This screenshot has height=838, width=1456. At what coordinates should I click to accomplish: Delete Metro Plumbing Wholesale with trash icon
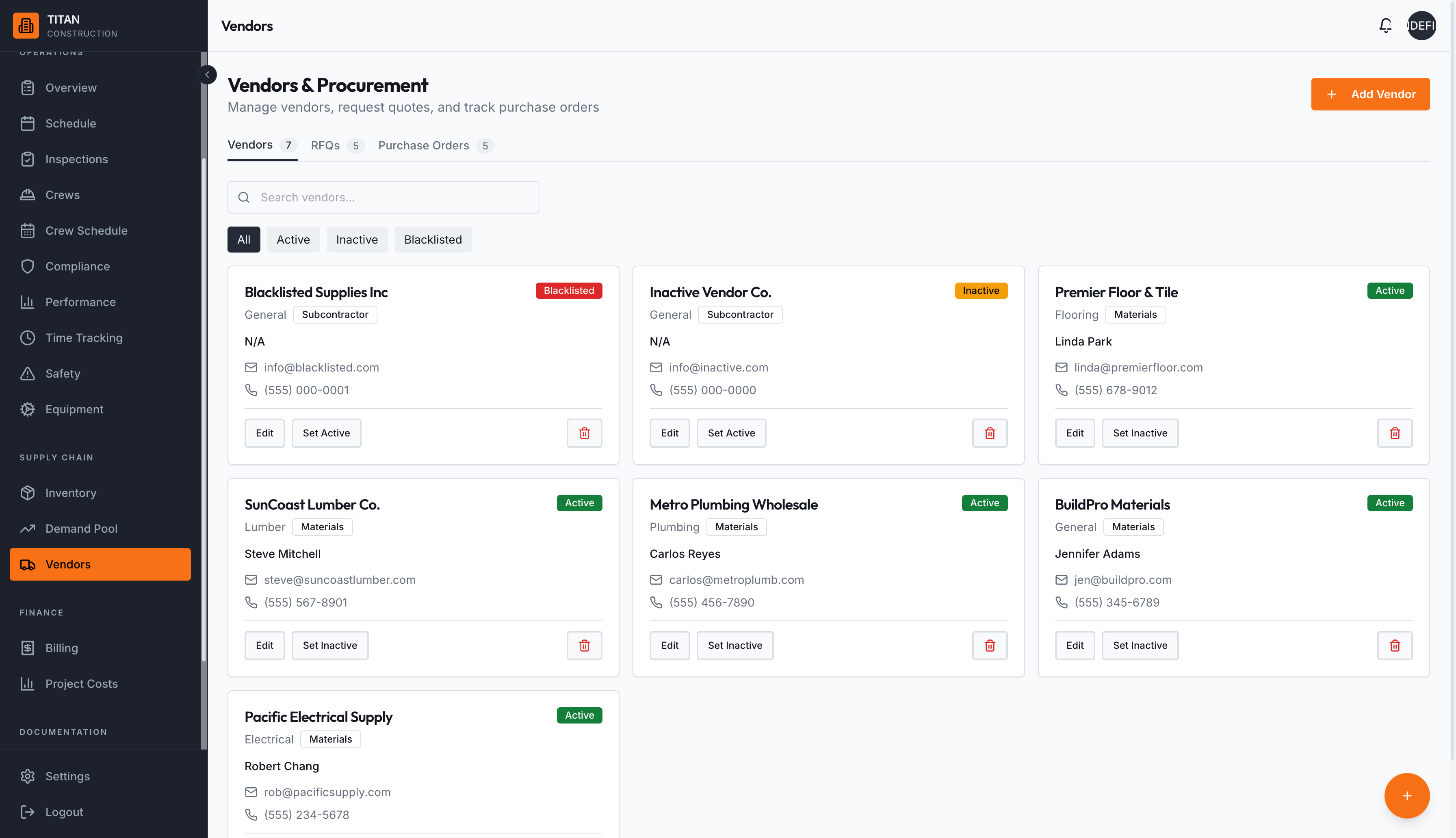[990, 645]
